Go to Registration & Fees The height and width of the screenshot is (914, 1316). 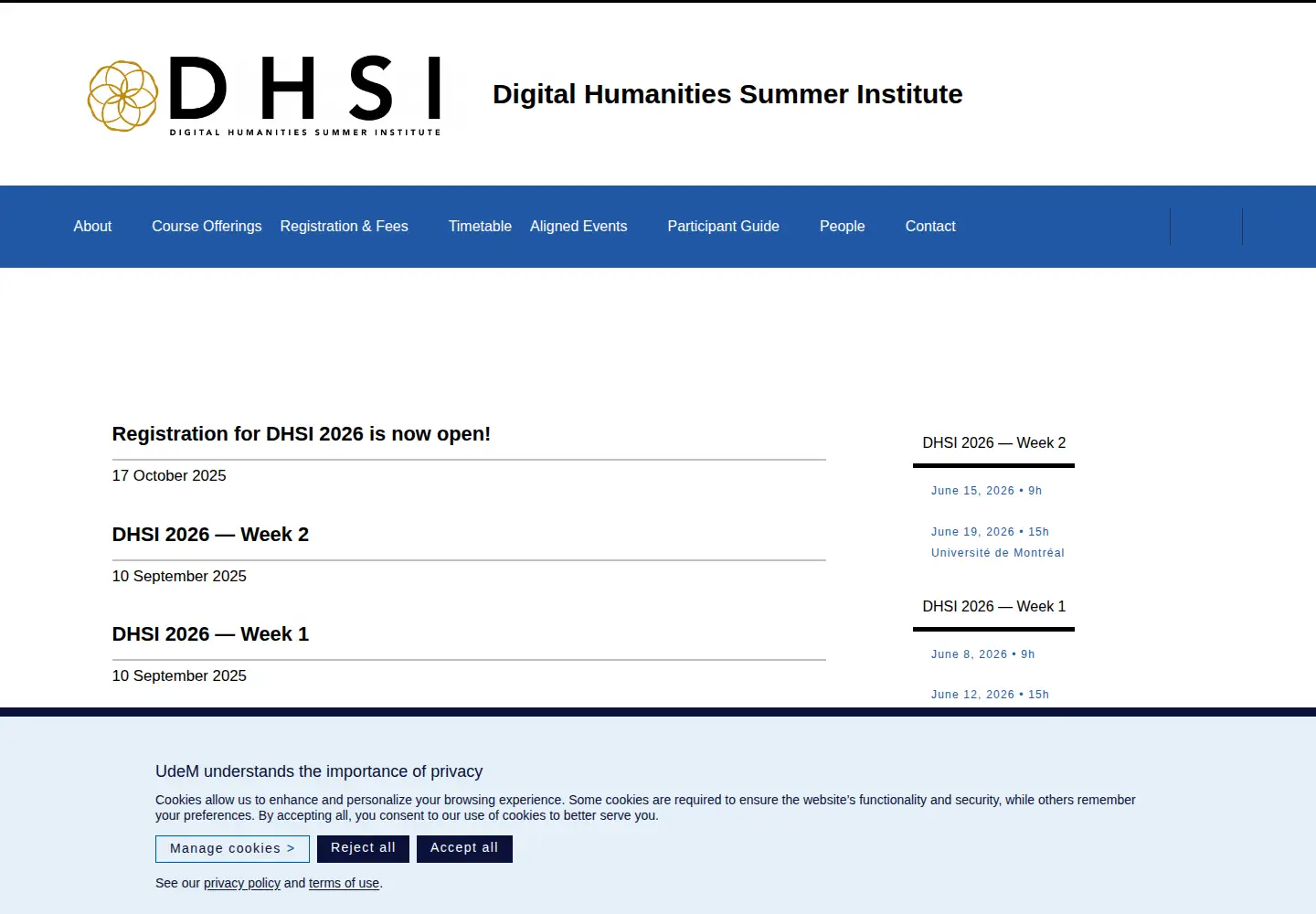(x=344, y=227)
